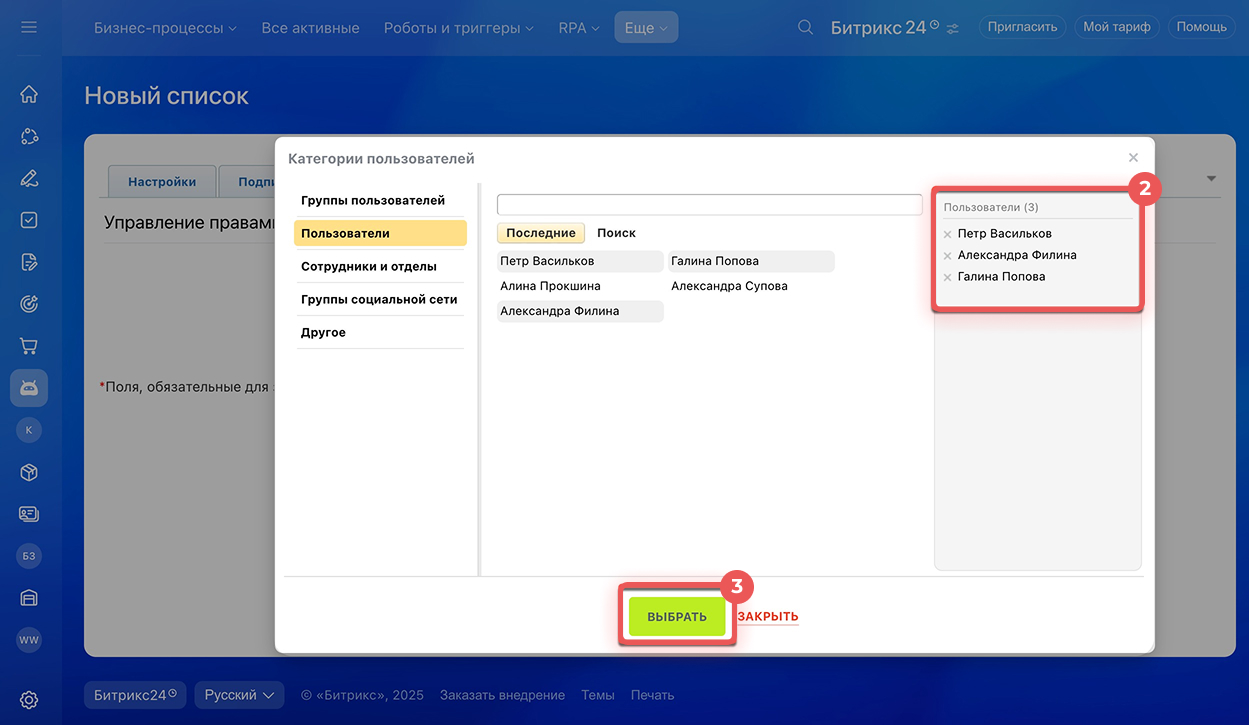
Task: Select Александра Супова in recent list
Action: [x=751, y=286]
